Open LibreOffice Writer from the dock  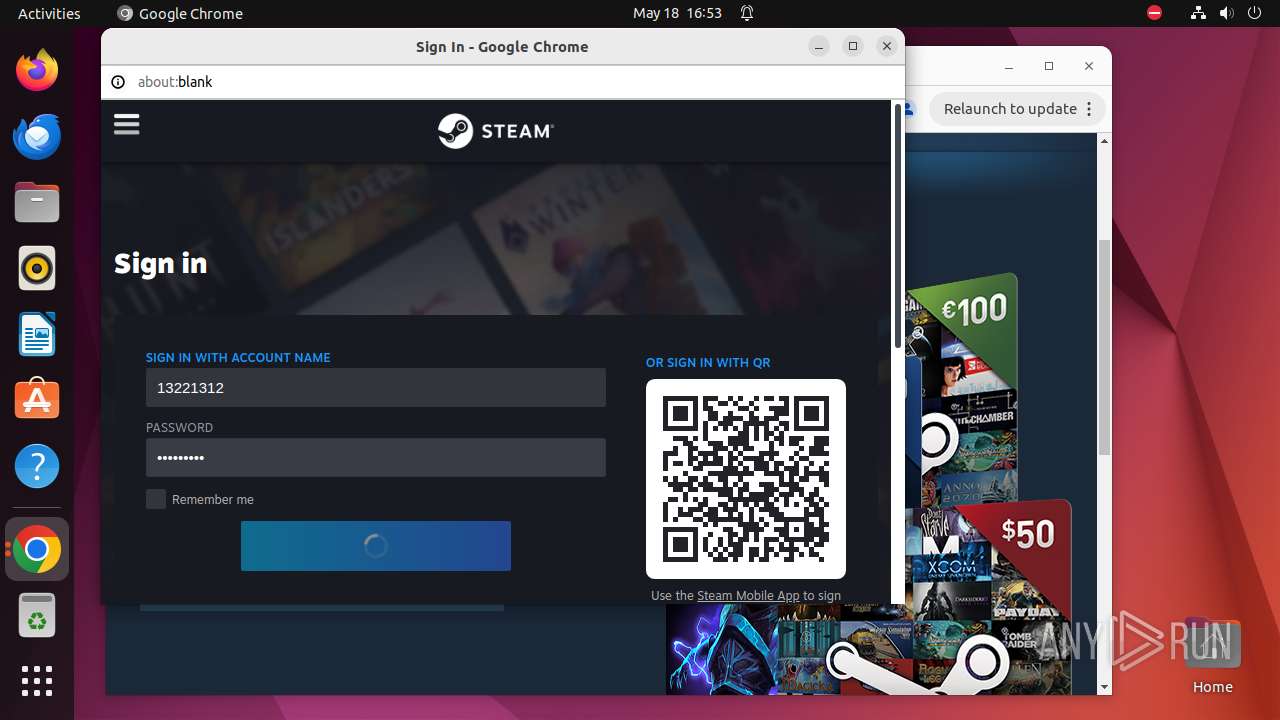pyautogui.click(x=37, y=334)
